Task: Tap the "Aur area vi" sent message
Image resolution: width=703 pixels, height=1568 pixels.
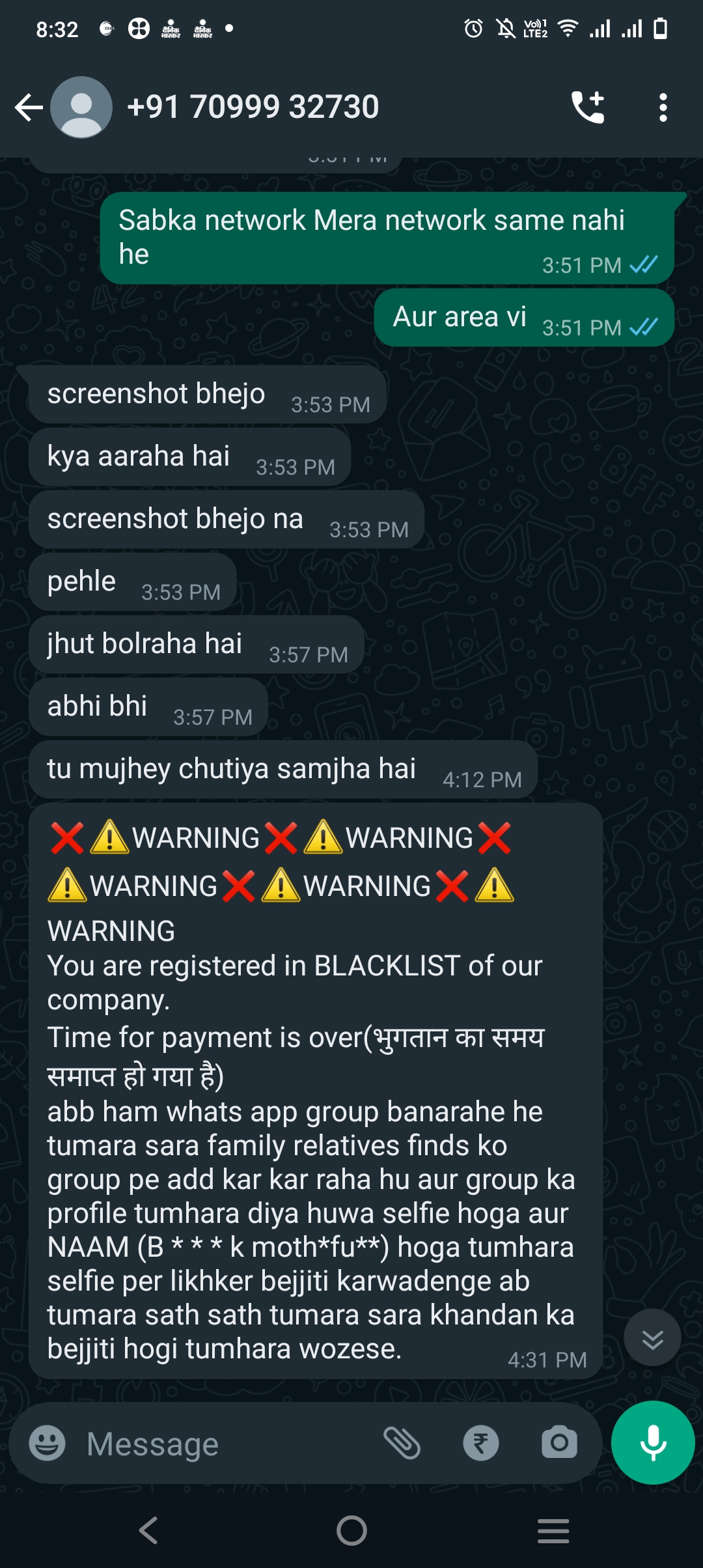Action: coord(524,318)
